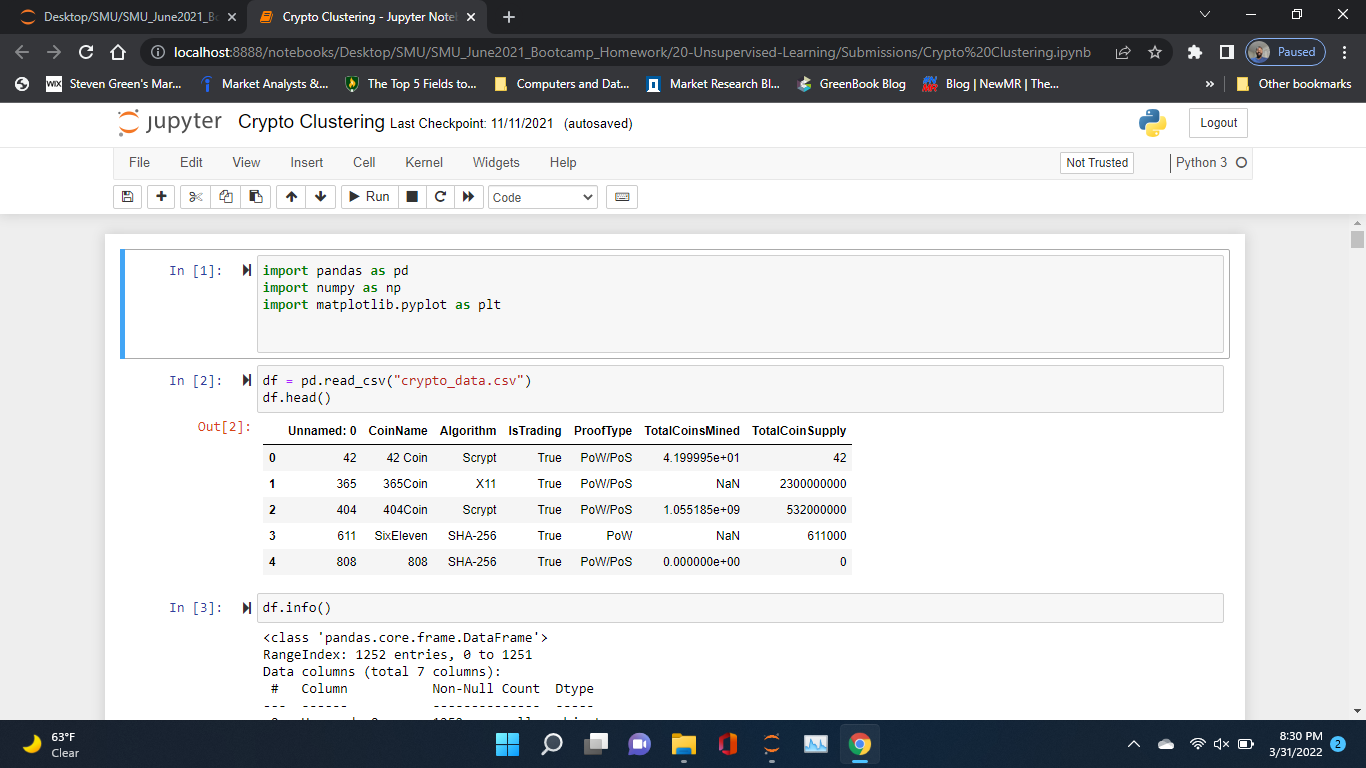Click the Not Trusted button
The height and width of the screenshot is (768, 1366).
(1097, 163)
